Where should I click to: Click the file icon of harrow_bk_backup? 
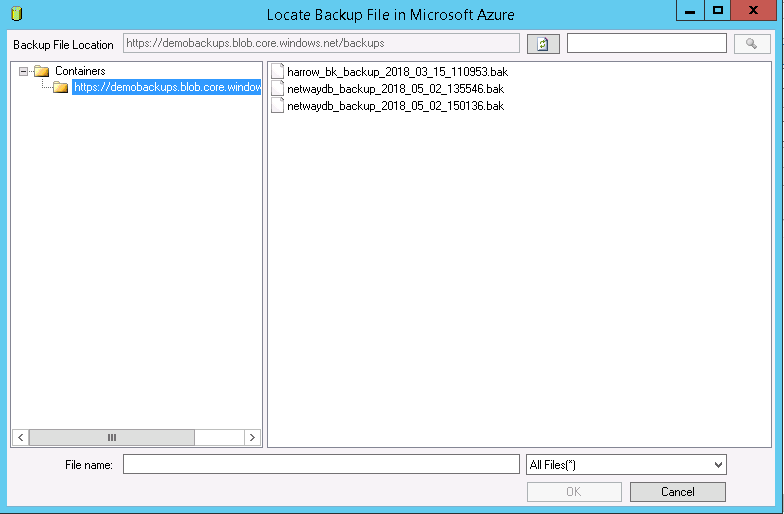tap(278, 72)
